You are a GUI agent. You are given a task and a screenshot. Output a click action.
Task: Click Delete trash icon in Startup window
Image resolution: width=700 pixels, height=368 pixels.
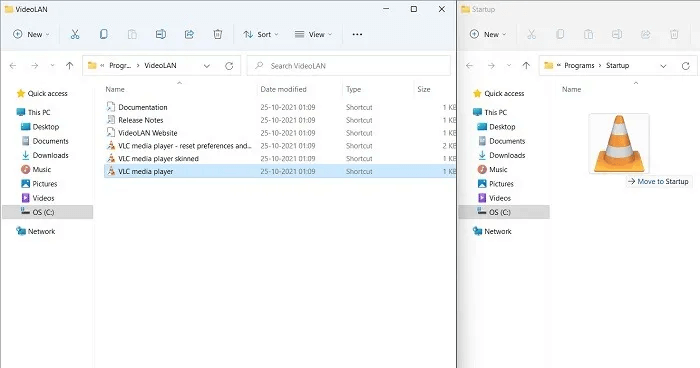click(674, 34)
